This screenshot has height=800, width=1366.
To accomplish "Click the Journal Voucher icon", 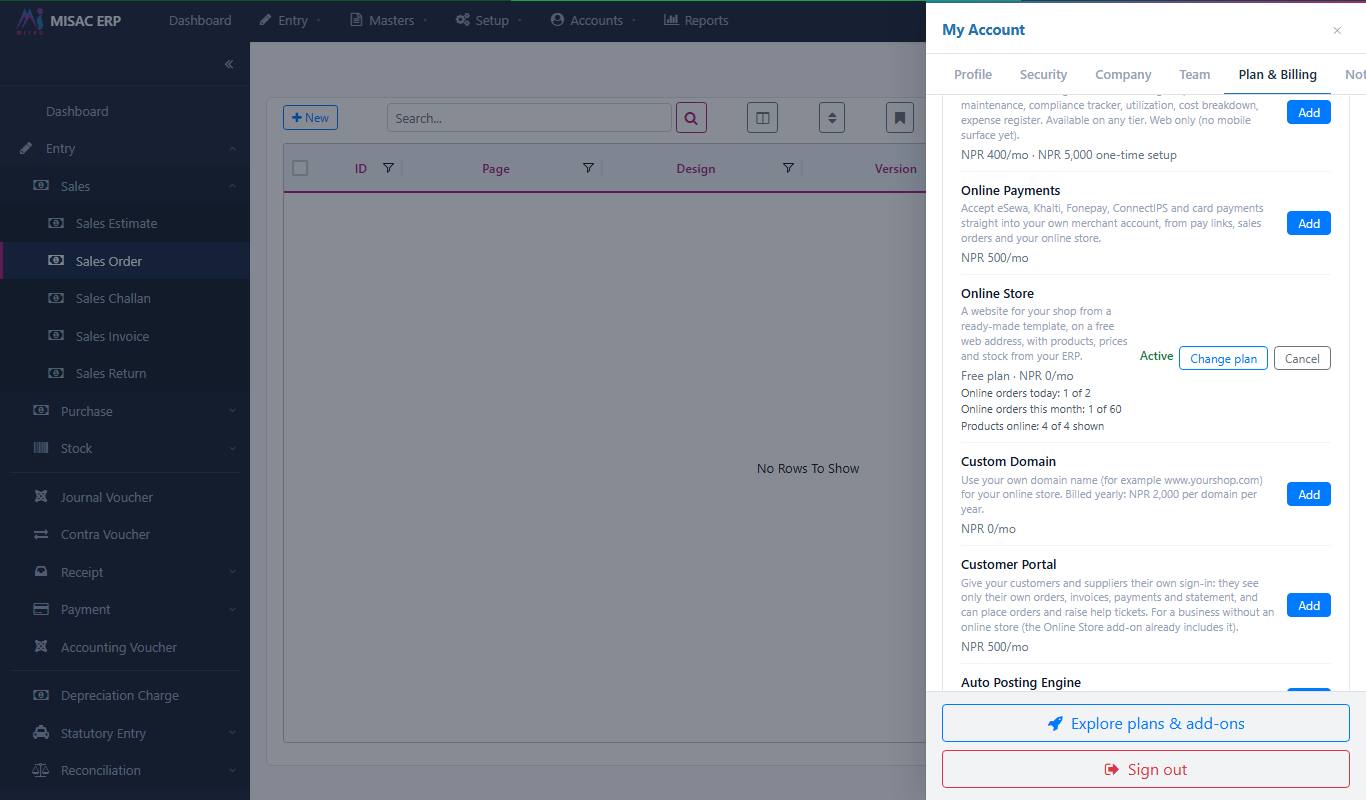I will (x=41, y=497).
